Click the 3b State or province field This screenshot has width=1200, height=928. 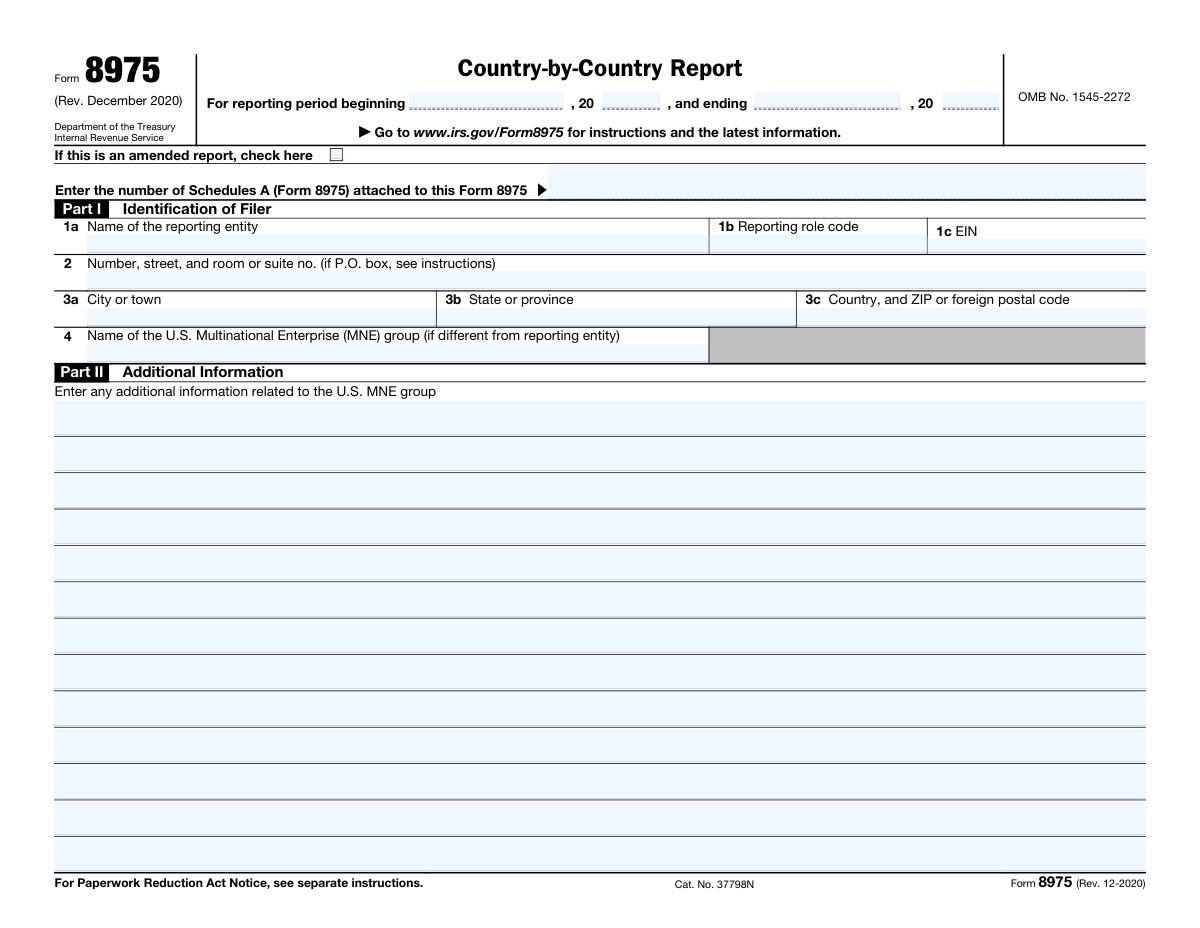pos(616,318)
